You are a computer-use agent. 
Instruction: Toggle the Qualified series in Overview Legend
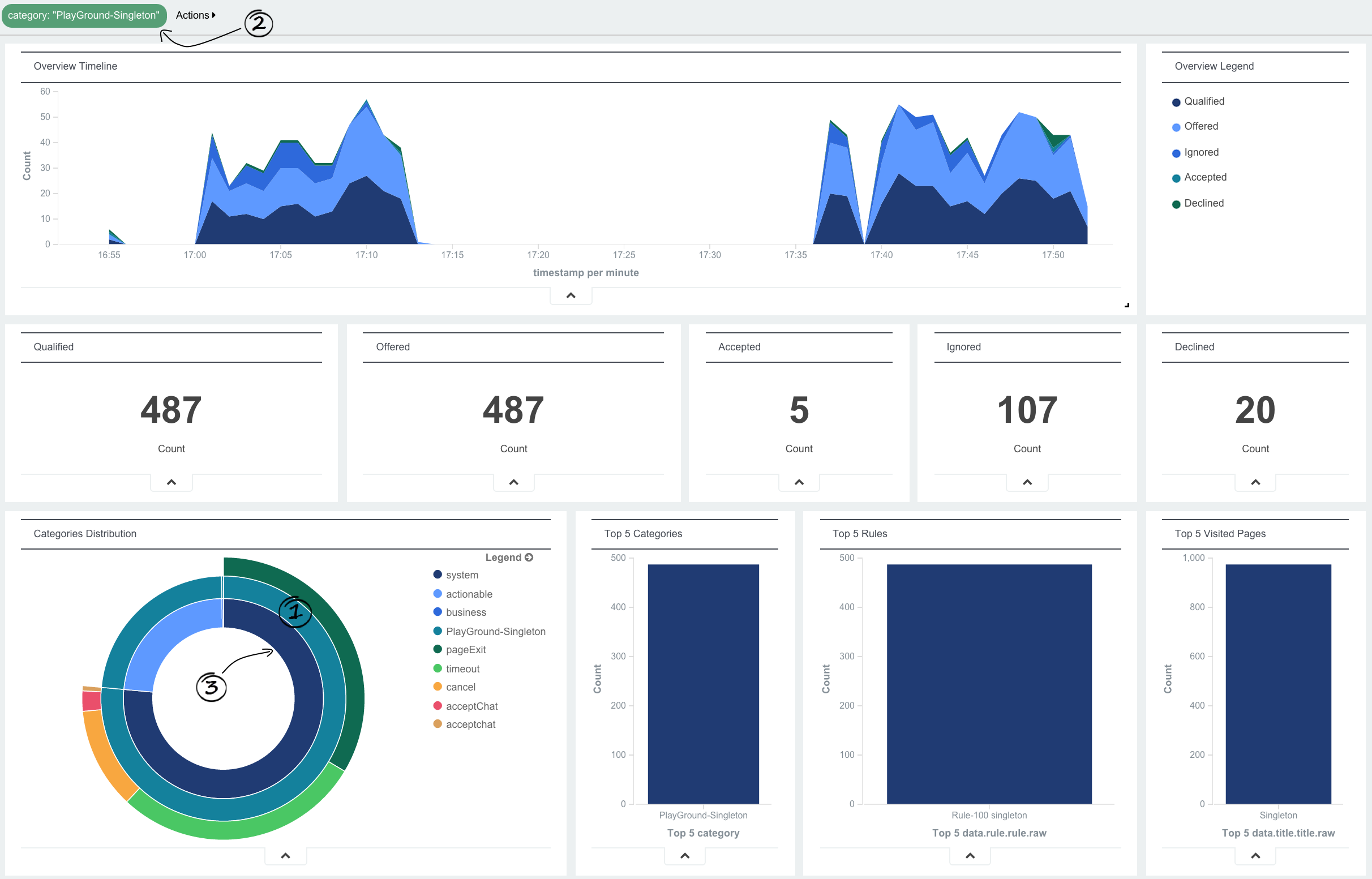pos(1204,102)
